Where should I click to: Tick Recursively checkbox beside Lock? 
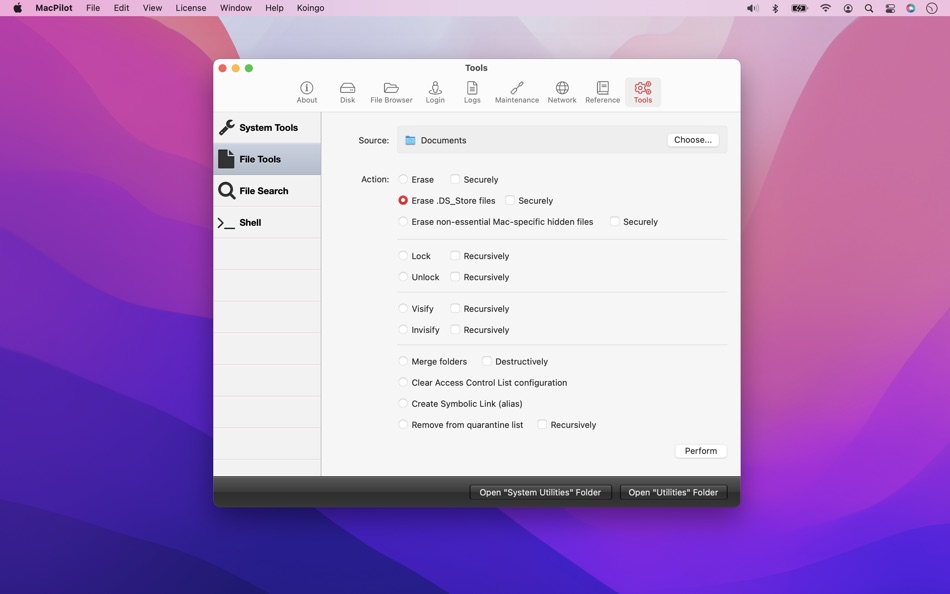point(455,256)
